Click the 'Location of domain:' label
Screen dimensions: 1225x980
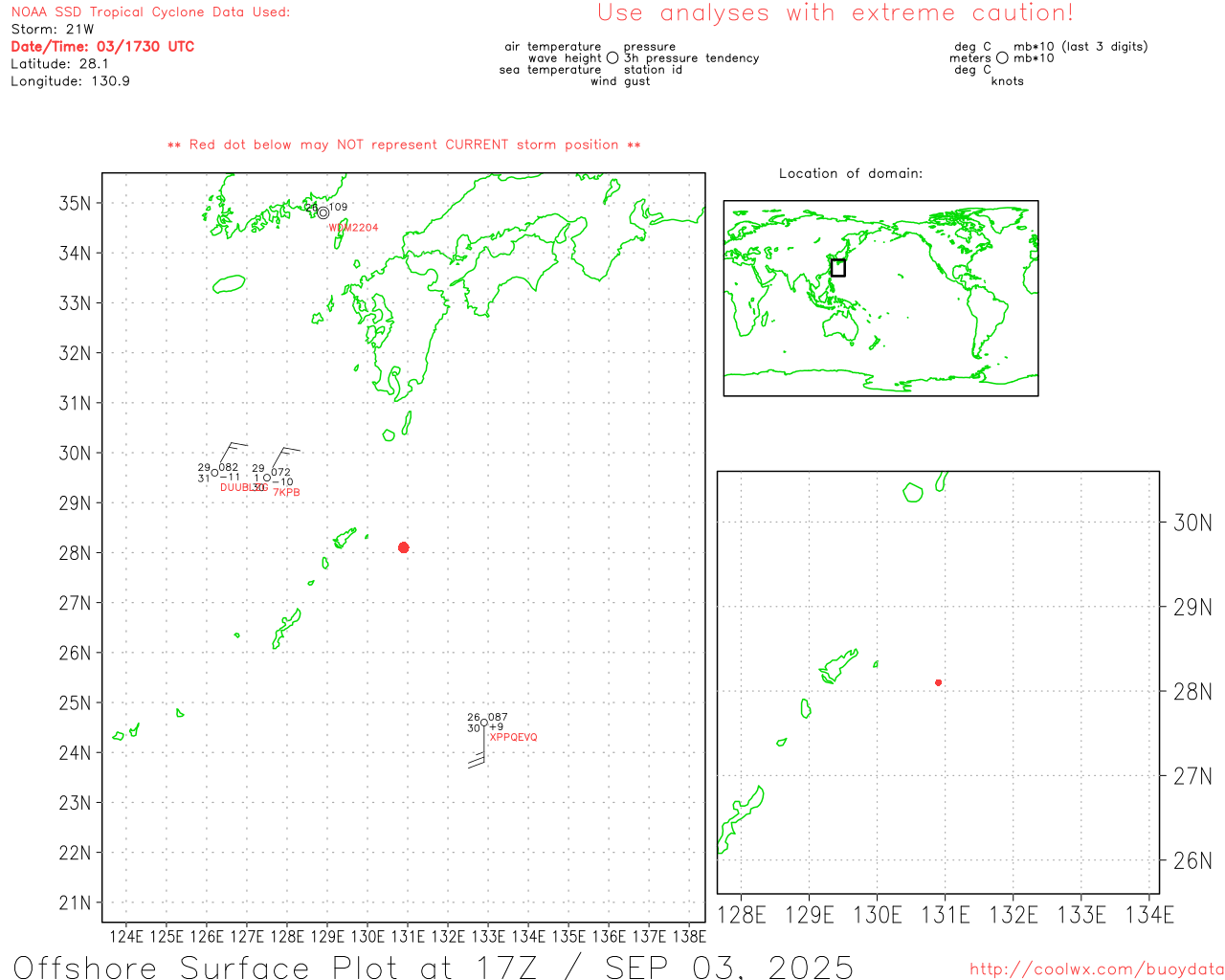point(851,173)
